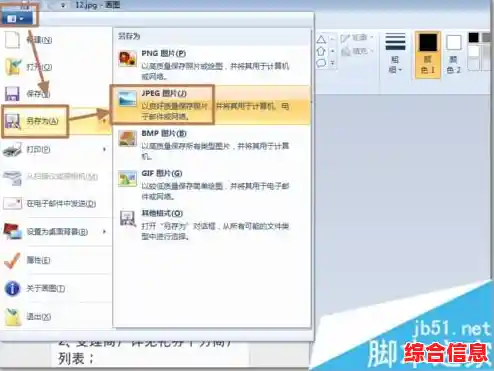Expand the Print submenu arrow

coord(104,149)
